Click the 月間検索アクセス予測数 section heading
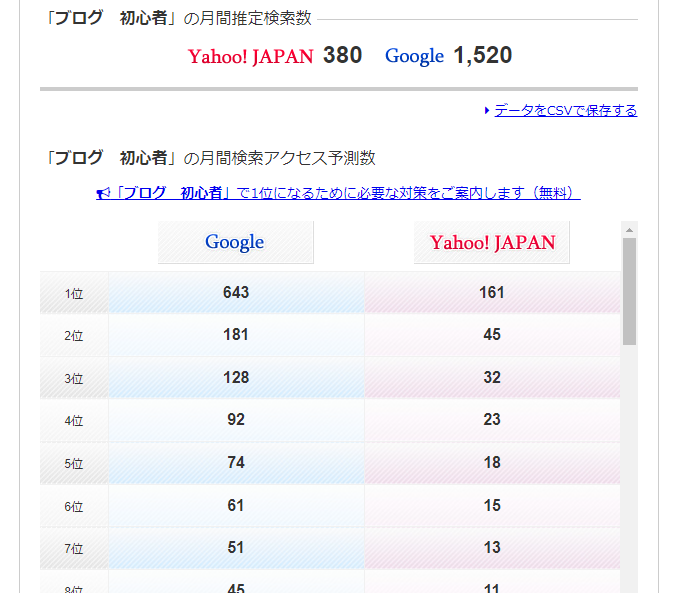Viewport: 674px width, 593px height. tap(211, 158)
